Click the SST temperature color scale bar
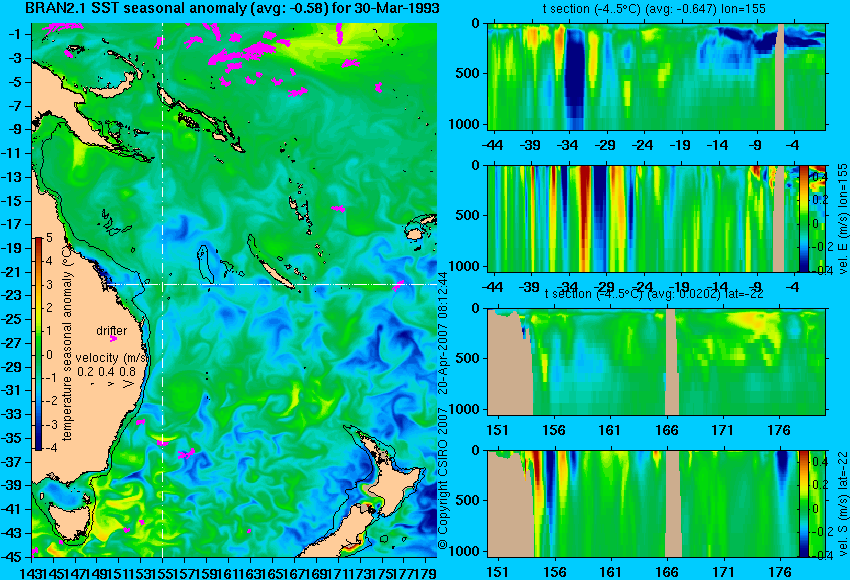Viewport: 850px width, 580px height. point(38,344)
